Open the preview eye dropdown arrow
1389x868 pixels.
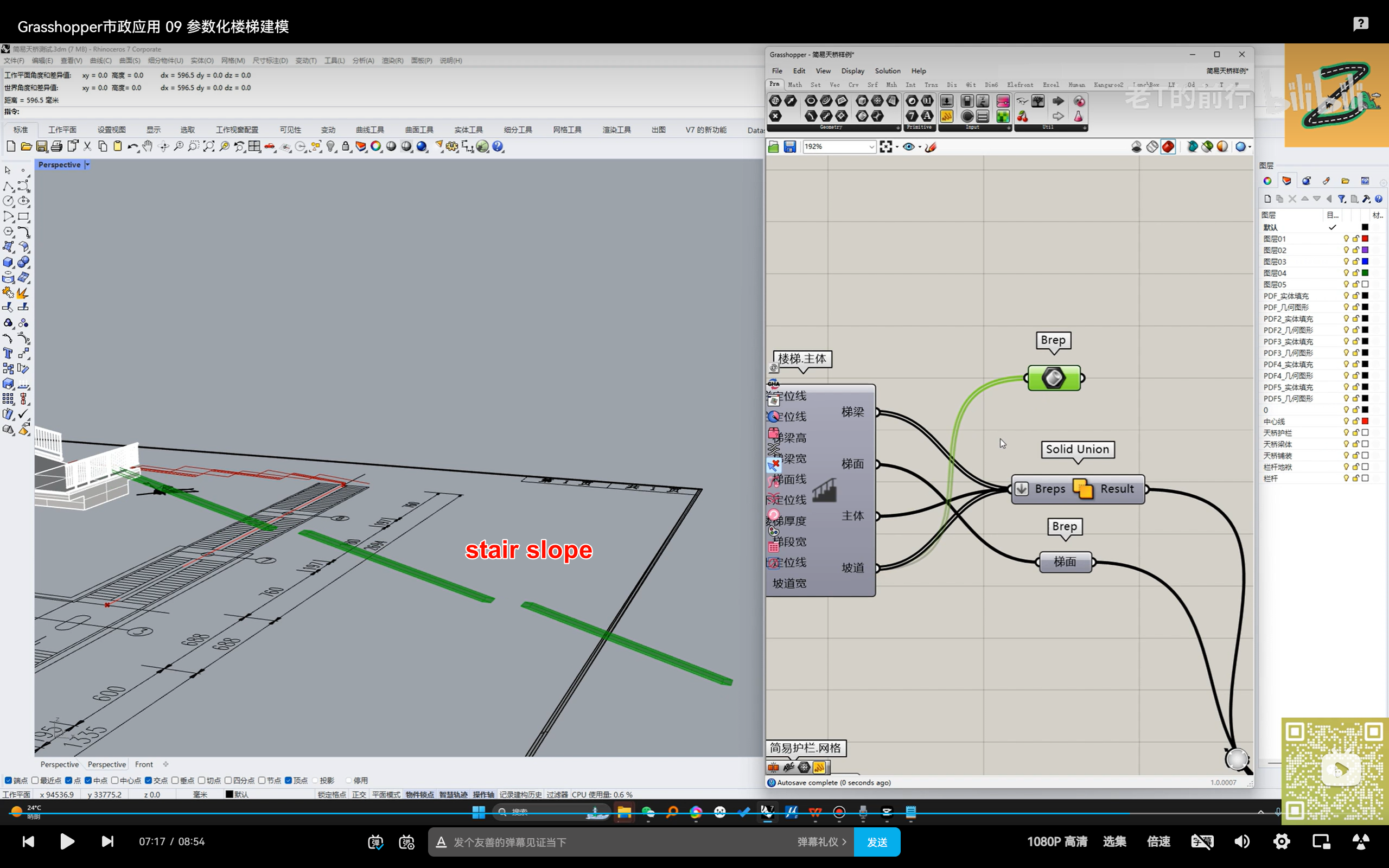(920, 147)
